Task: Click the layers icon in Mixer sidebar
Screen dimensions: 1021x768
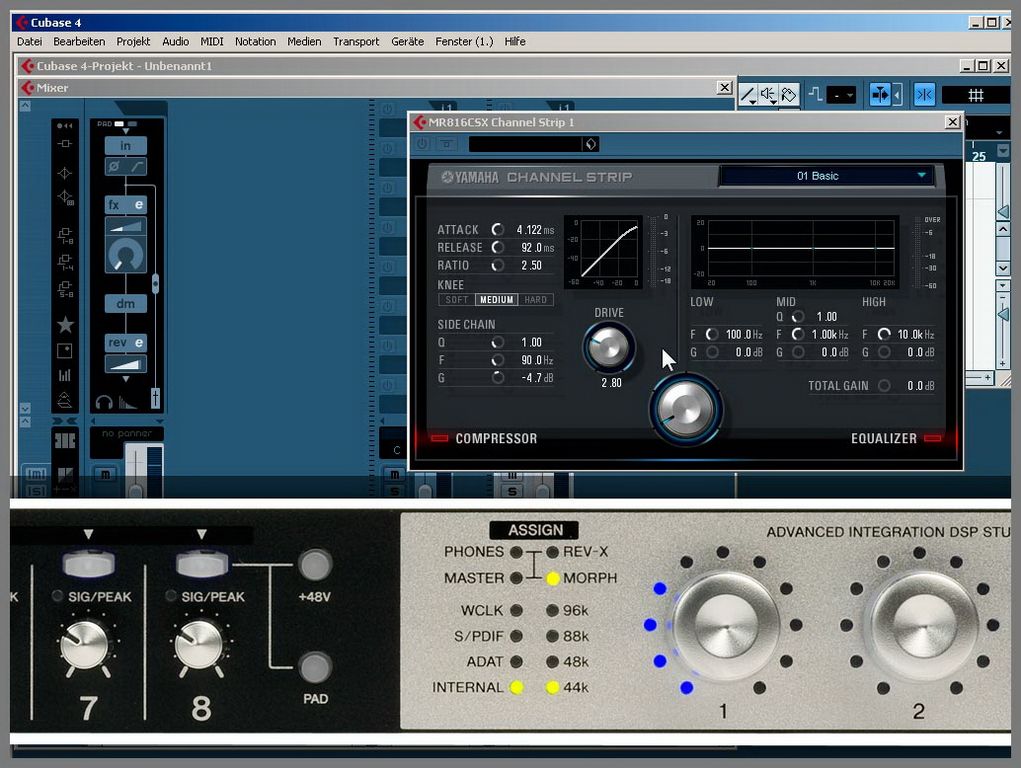Action: [64, 399]
